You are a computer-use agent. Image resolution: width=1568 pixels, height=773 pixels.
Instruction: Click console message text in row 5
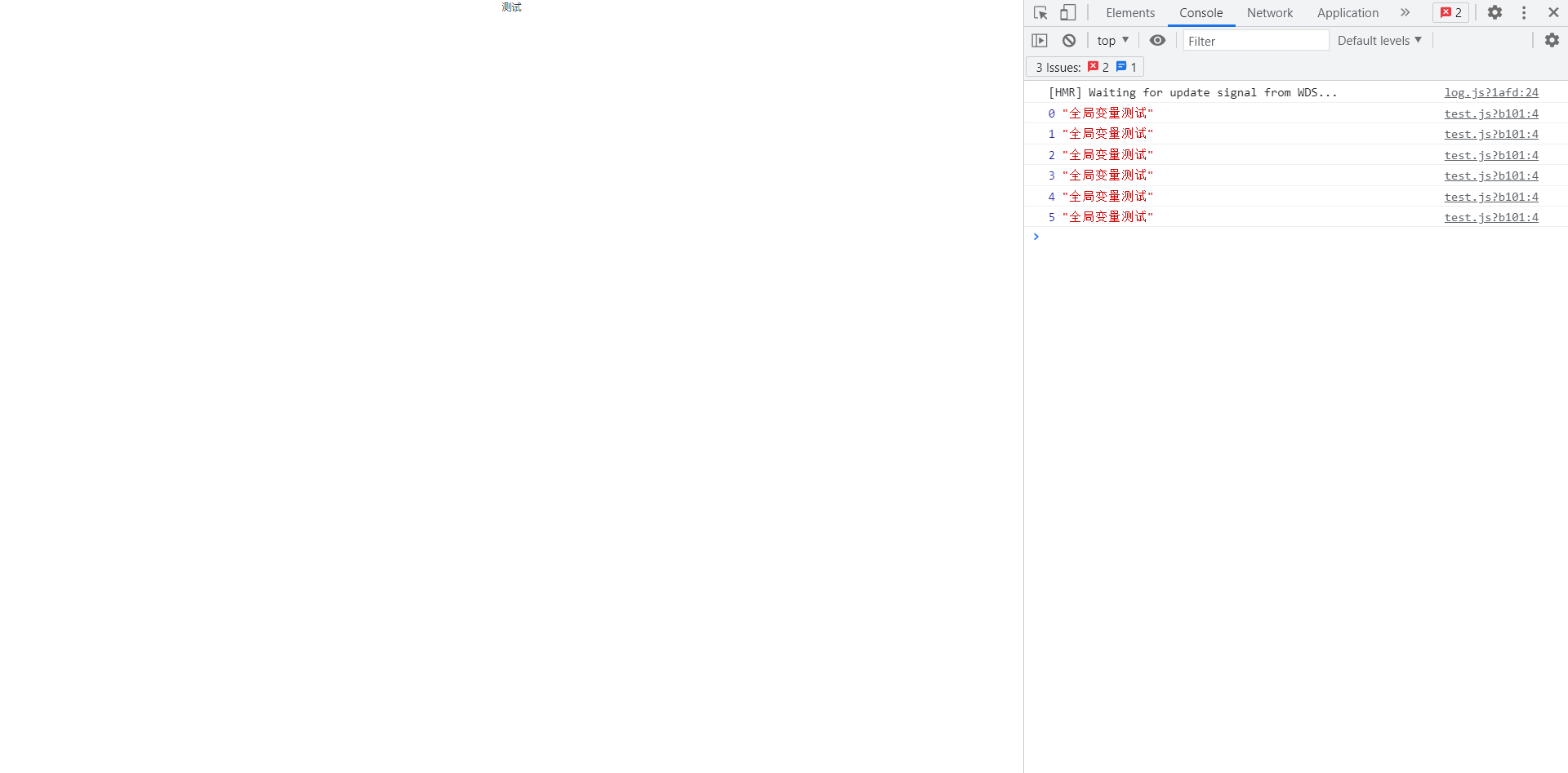pyautogui.click(x=1107, y=217)
